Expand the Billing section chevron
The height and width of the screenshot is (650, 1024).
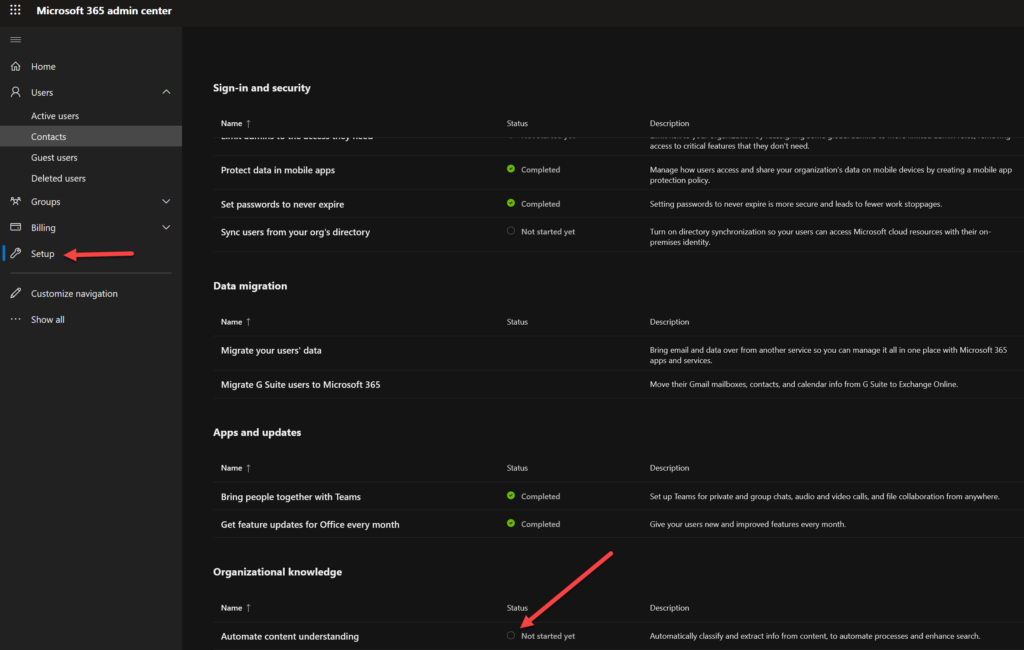click(x=166, y=227)
